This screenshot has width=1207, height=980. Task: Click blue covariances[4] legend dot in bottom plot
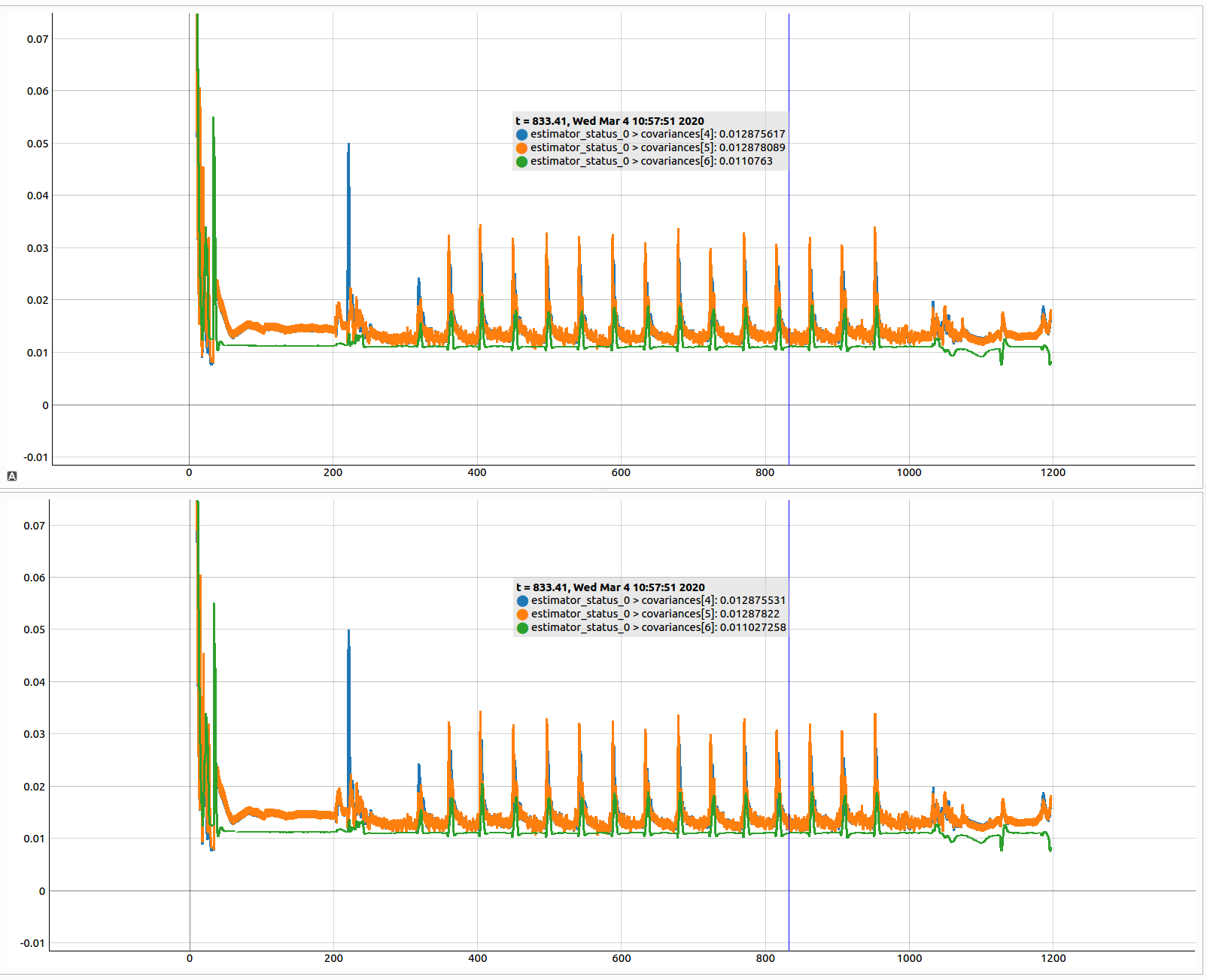(x=522, y=601)
